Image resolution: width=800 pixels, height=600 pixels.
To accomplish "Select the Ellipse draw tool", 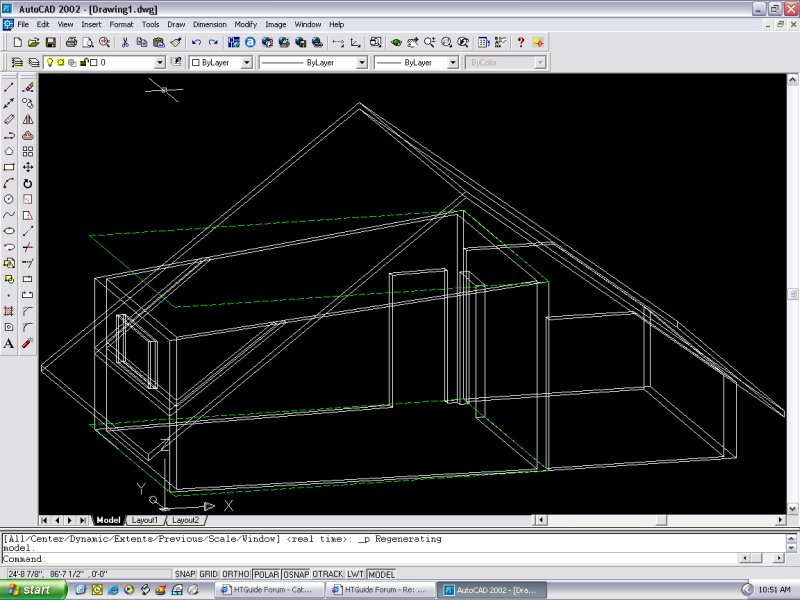I will coord(9,231).
